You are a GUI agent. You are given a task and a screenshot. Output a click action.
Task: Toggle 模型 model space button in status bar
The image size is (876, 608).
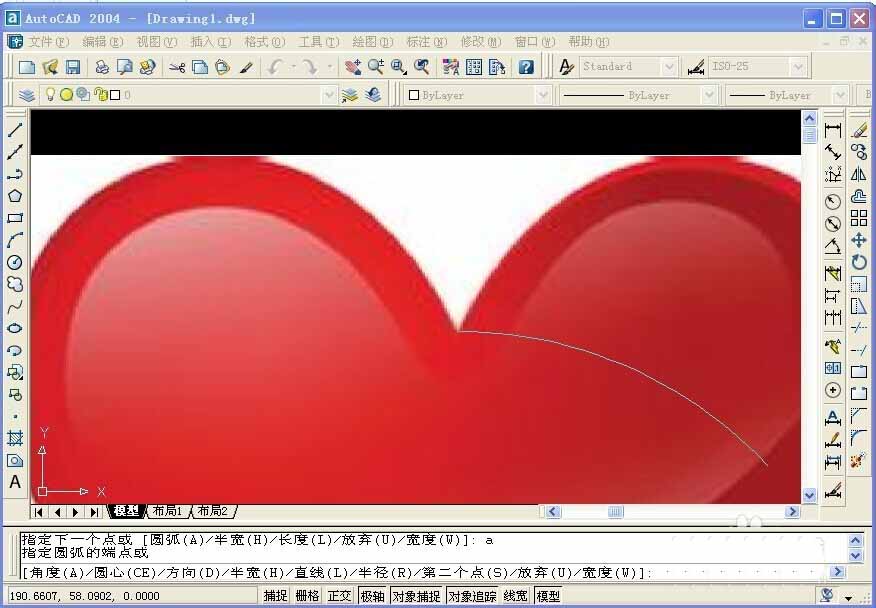coord(548,596)
